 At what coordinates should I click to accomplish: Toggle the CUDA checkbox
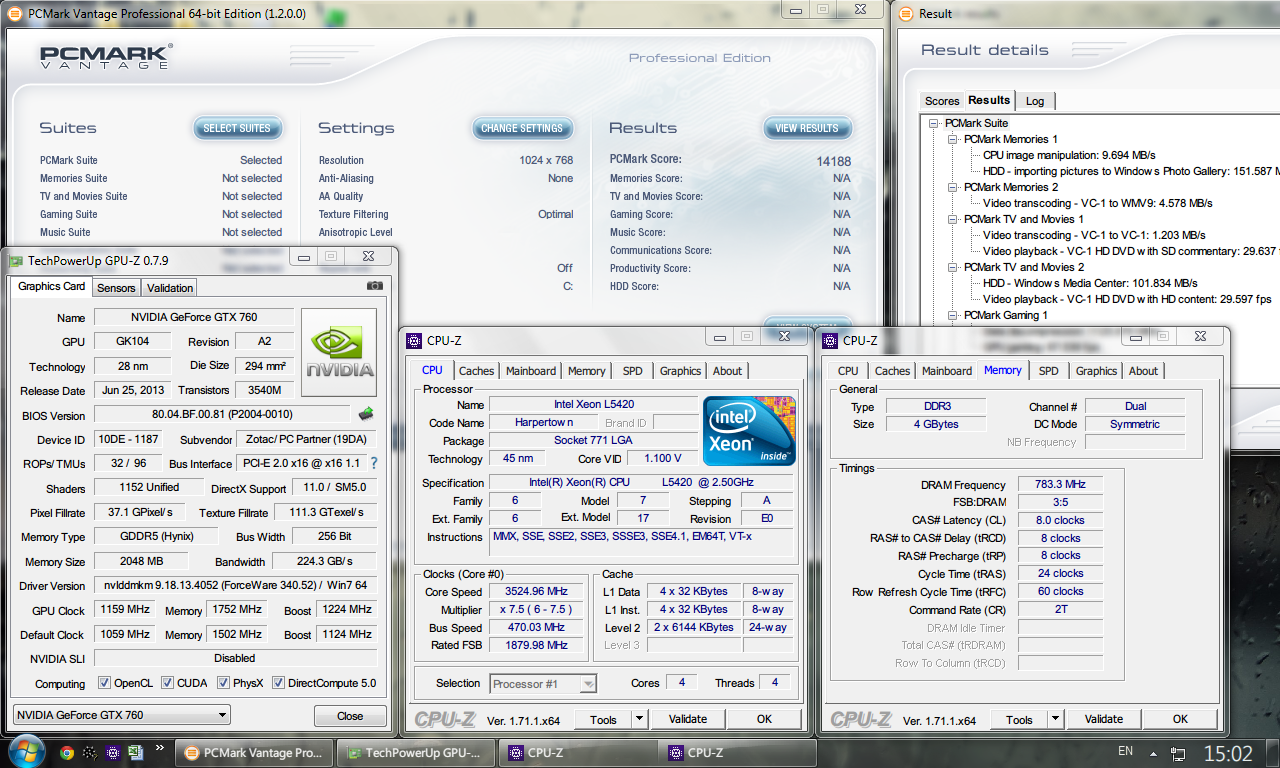coord(166,683)
